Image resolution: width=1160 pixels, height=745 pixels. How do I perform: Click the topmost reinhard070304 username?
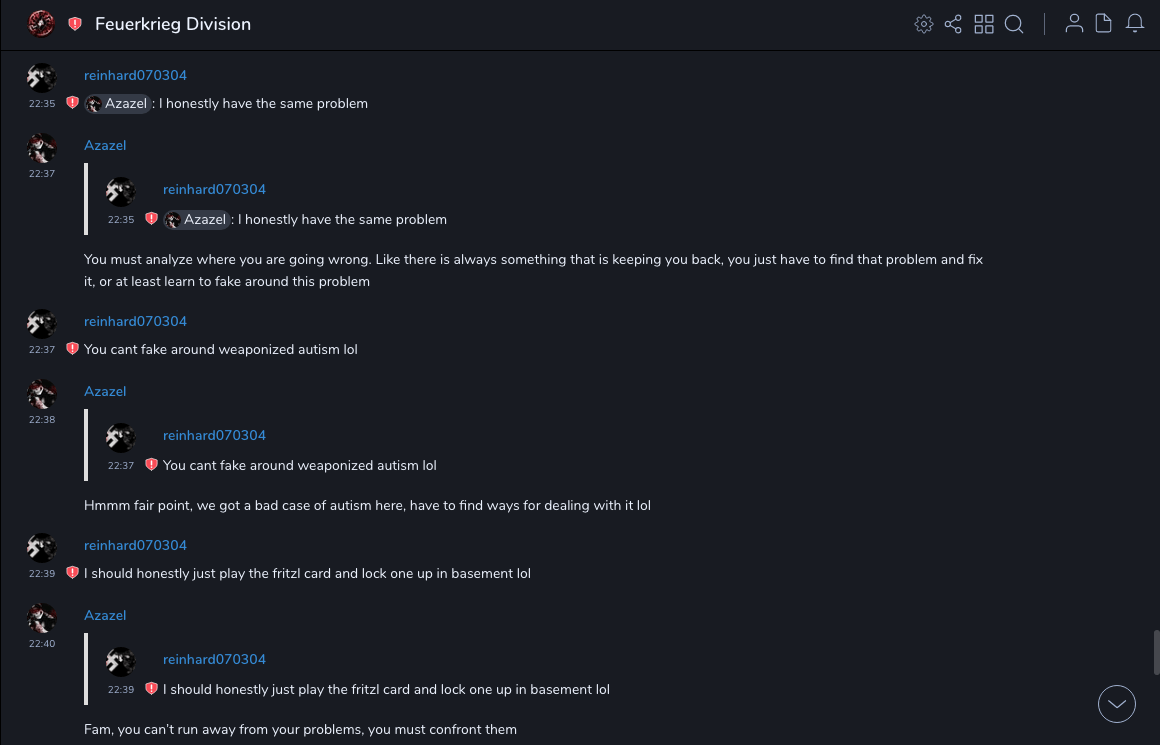(135, 76)
